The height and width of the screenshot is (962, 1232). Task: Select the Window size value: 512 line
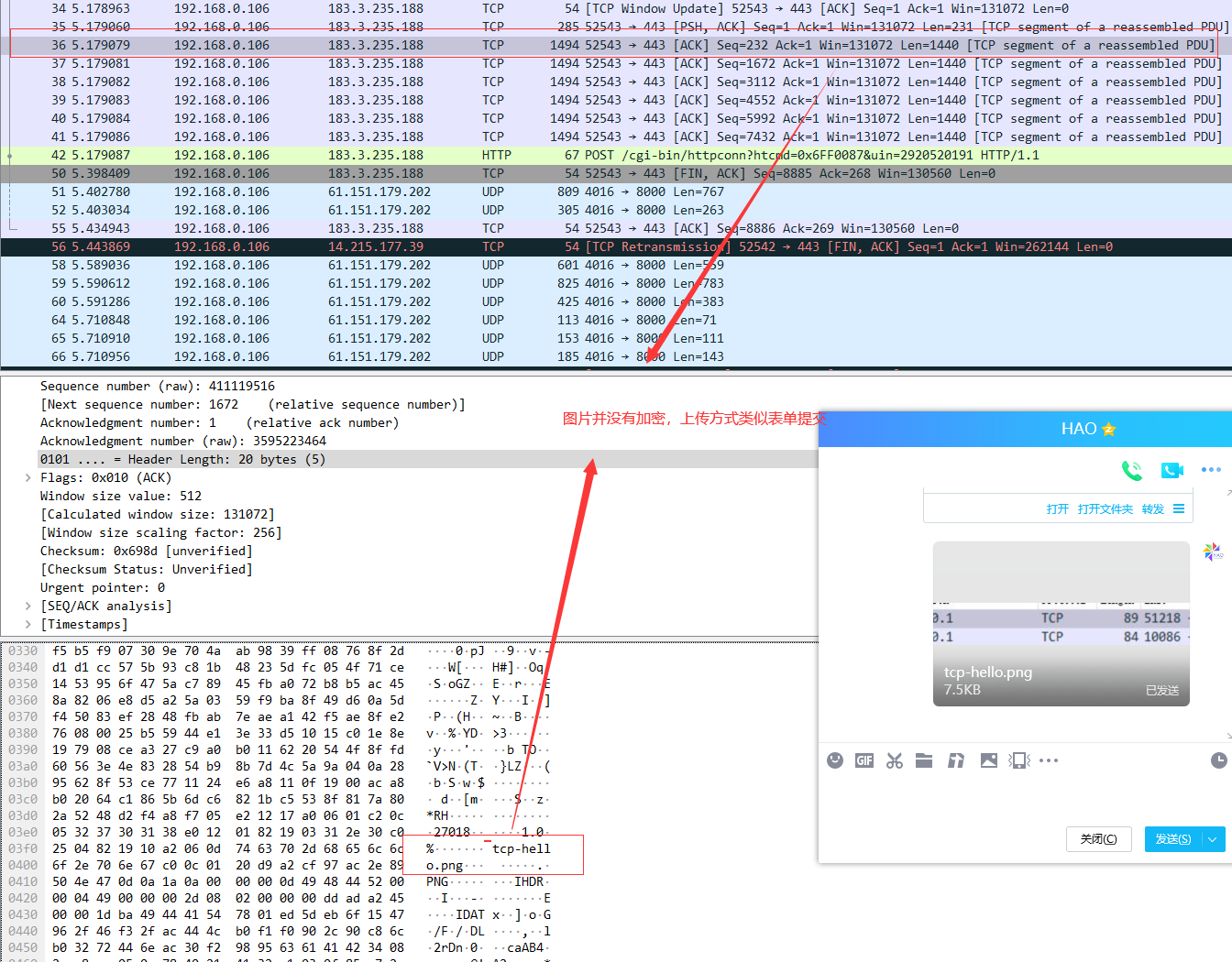[x=121, y=496]
